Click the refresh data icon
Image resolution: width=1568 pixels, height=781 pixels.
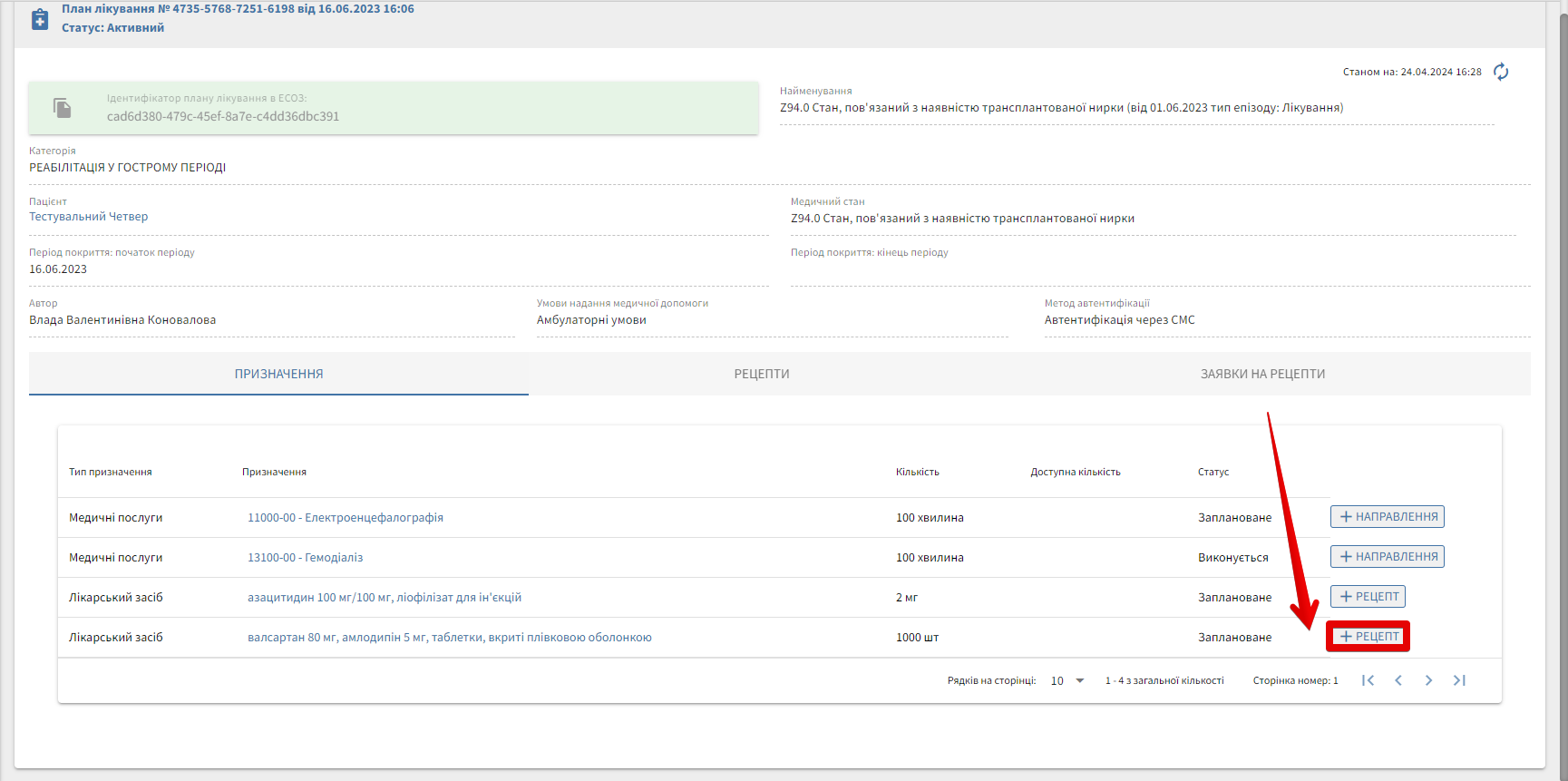(x=1501, y=72)
